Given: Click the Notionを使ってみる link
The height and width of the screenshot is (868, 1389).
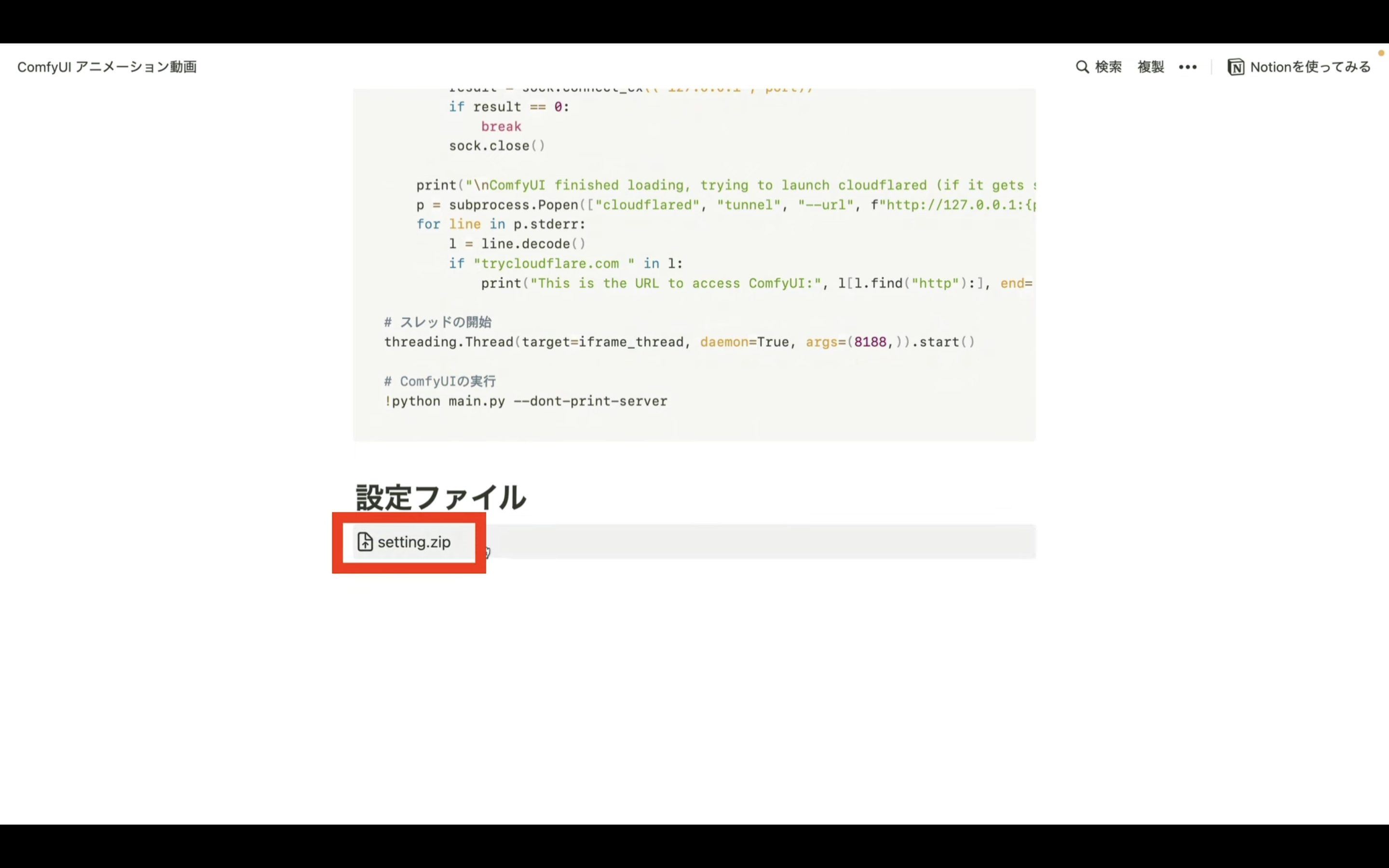Looking at the screenshot, I should (x=1310, y=67).
